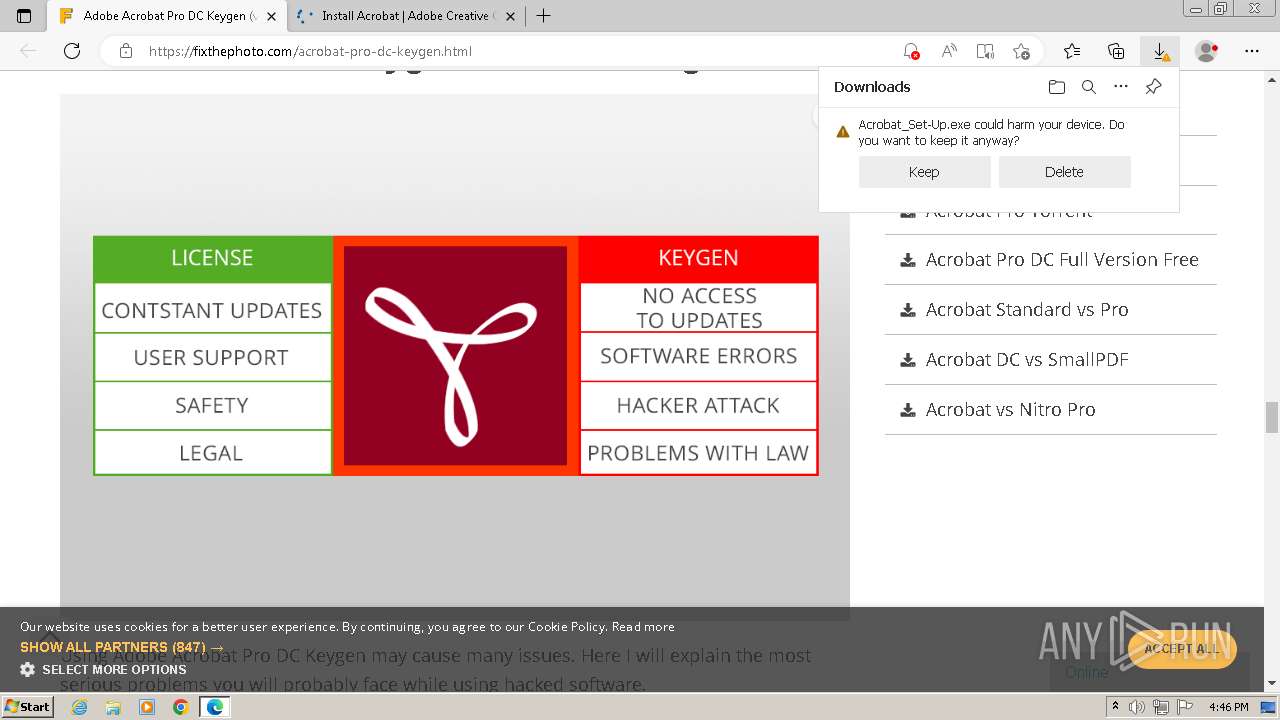1280x720 pixels.
Task: Open the cookie policy Read more link
Action: tap(643, 627)
